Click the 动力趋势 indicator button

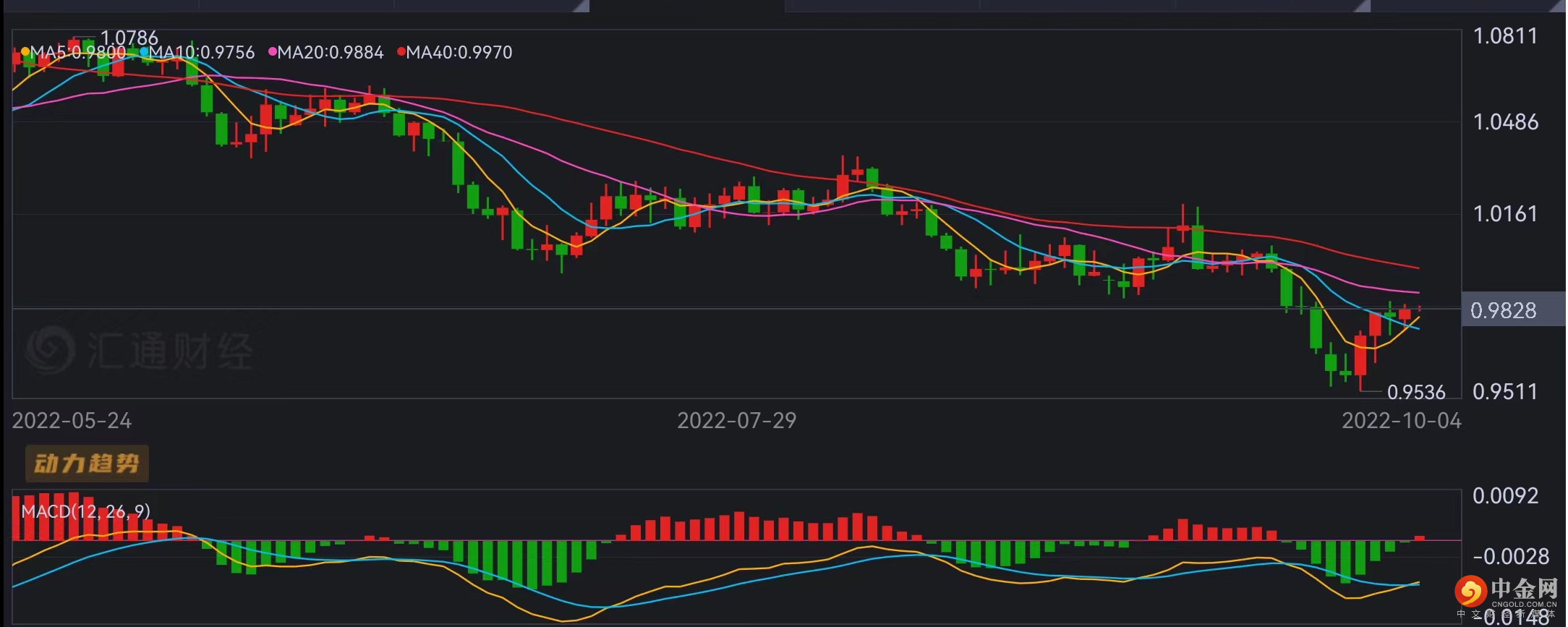click(87, 464)
